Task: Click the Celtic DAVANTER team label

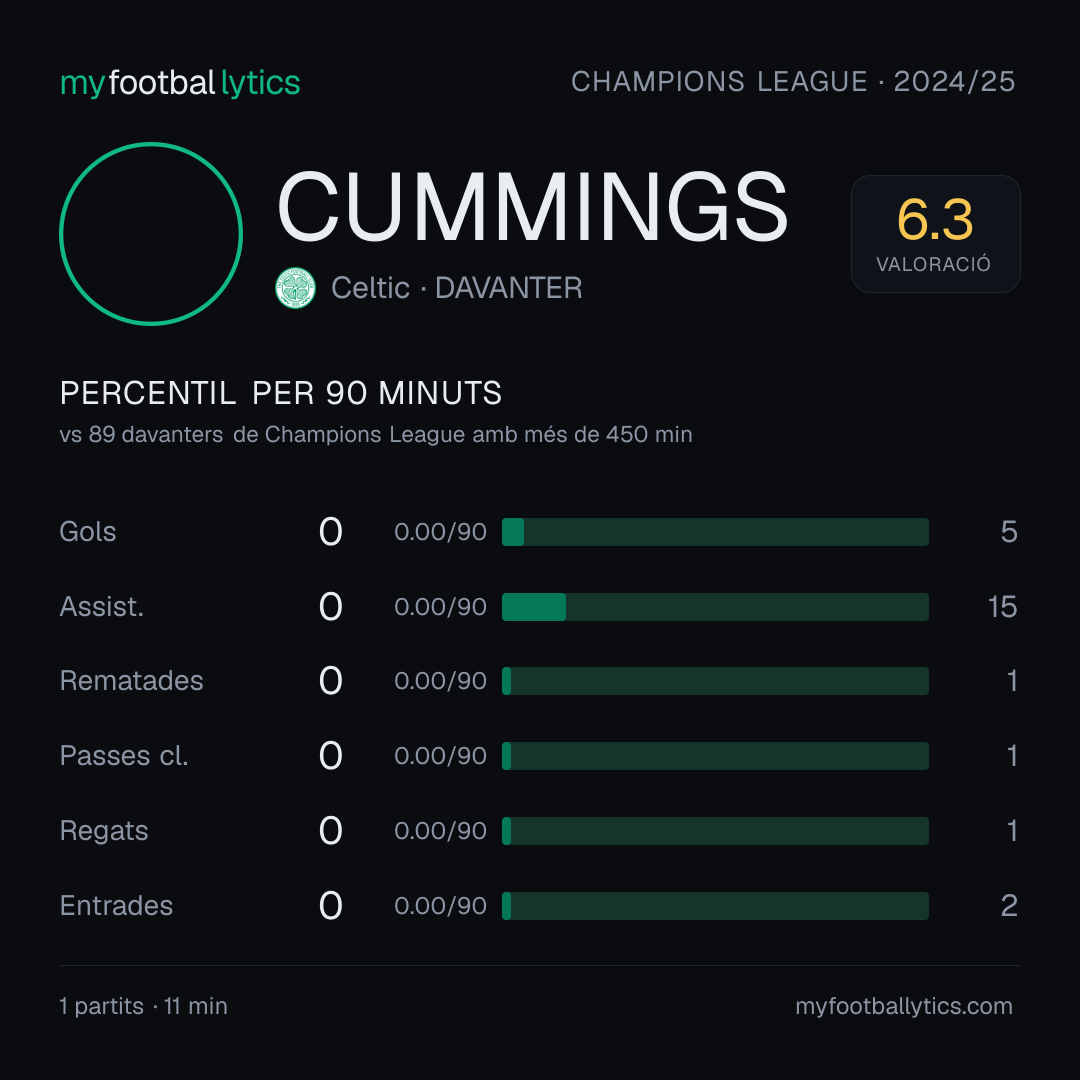Action: click(x=456, y=288)
